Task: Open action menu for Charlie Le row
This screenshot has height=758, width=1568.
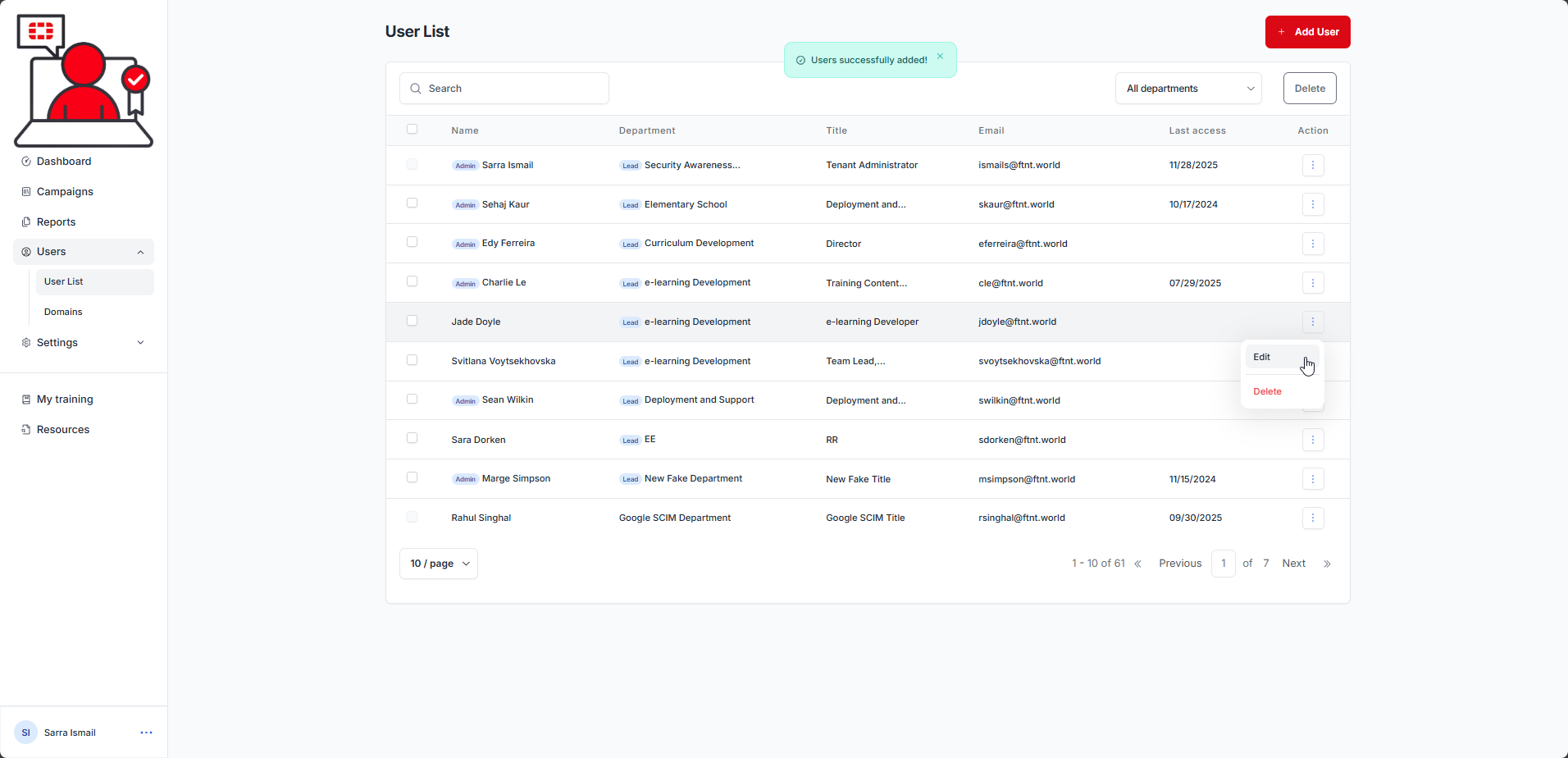Action: point(1312,283)
